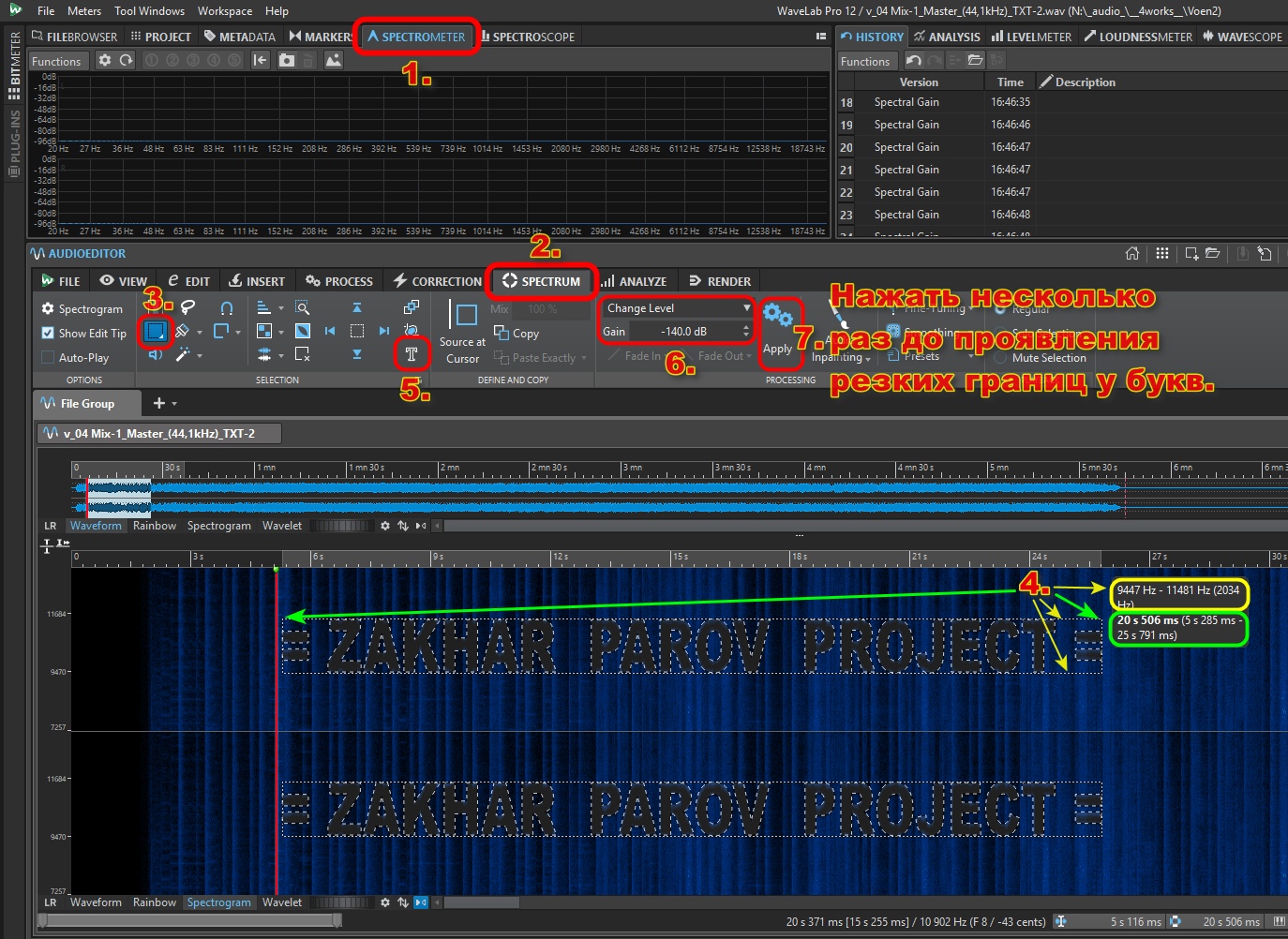Select the File Group tab

pos(87,403)
